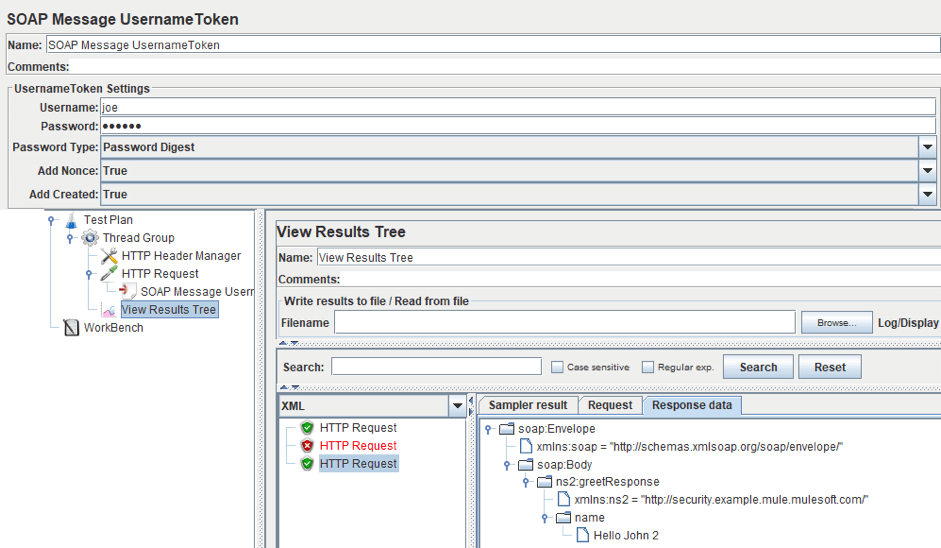This screenshot has height=548, width=941.
Task: Click the HTTP Header Manager tools icon
Action: click(x=109, y=256)
